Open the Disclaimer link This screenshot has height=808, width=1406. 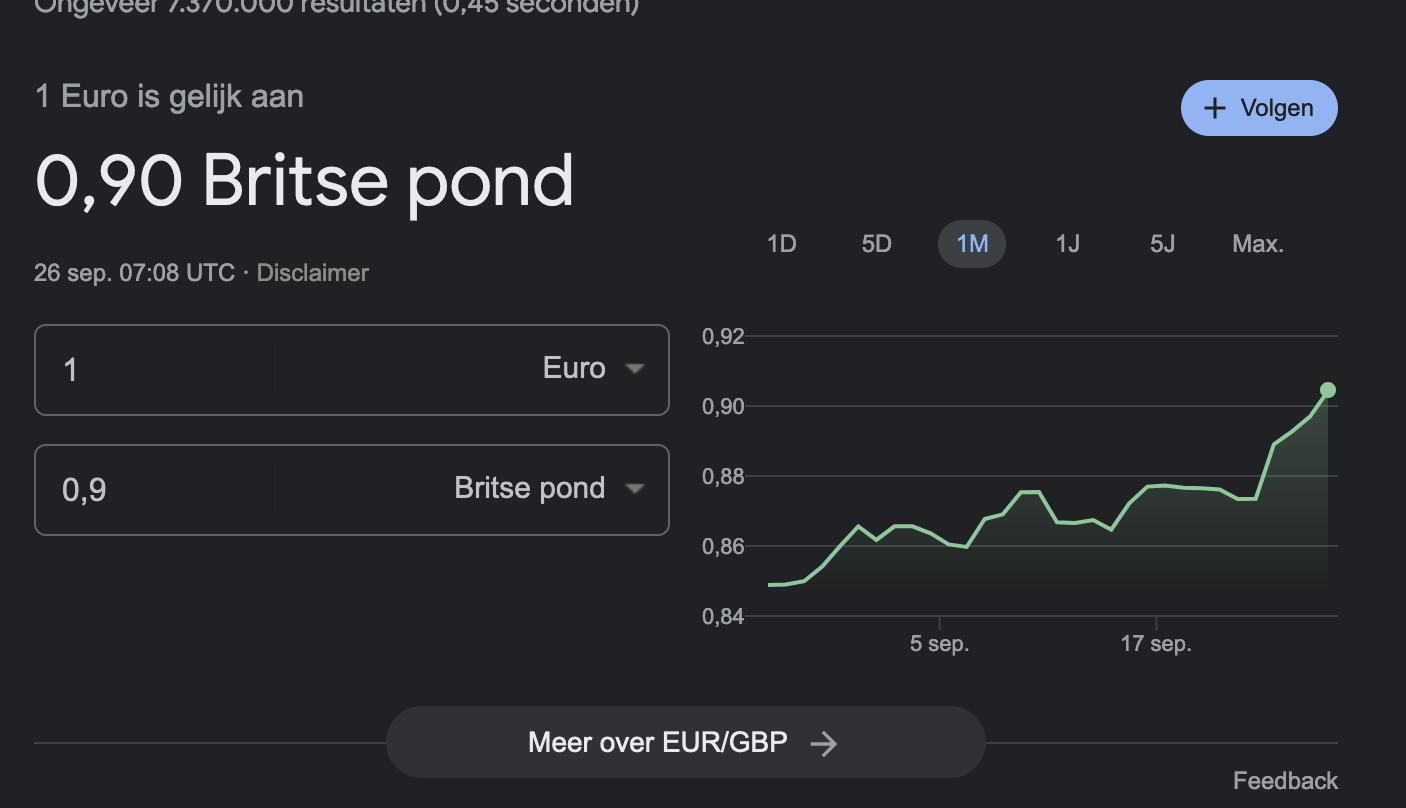[x=313, y=273]
